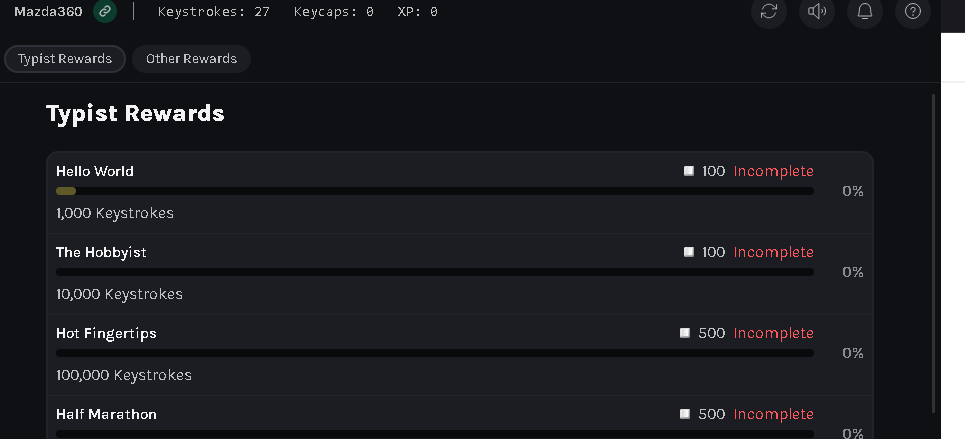The width and height of the screenshot is (965, 439).
Task: Click the keycap icon on The Hobbyist
Action: pyautogui.click(x=689, y=252)
